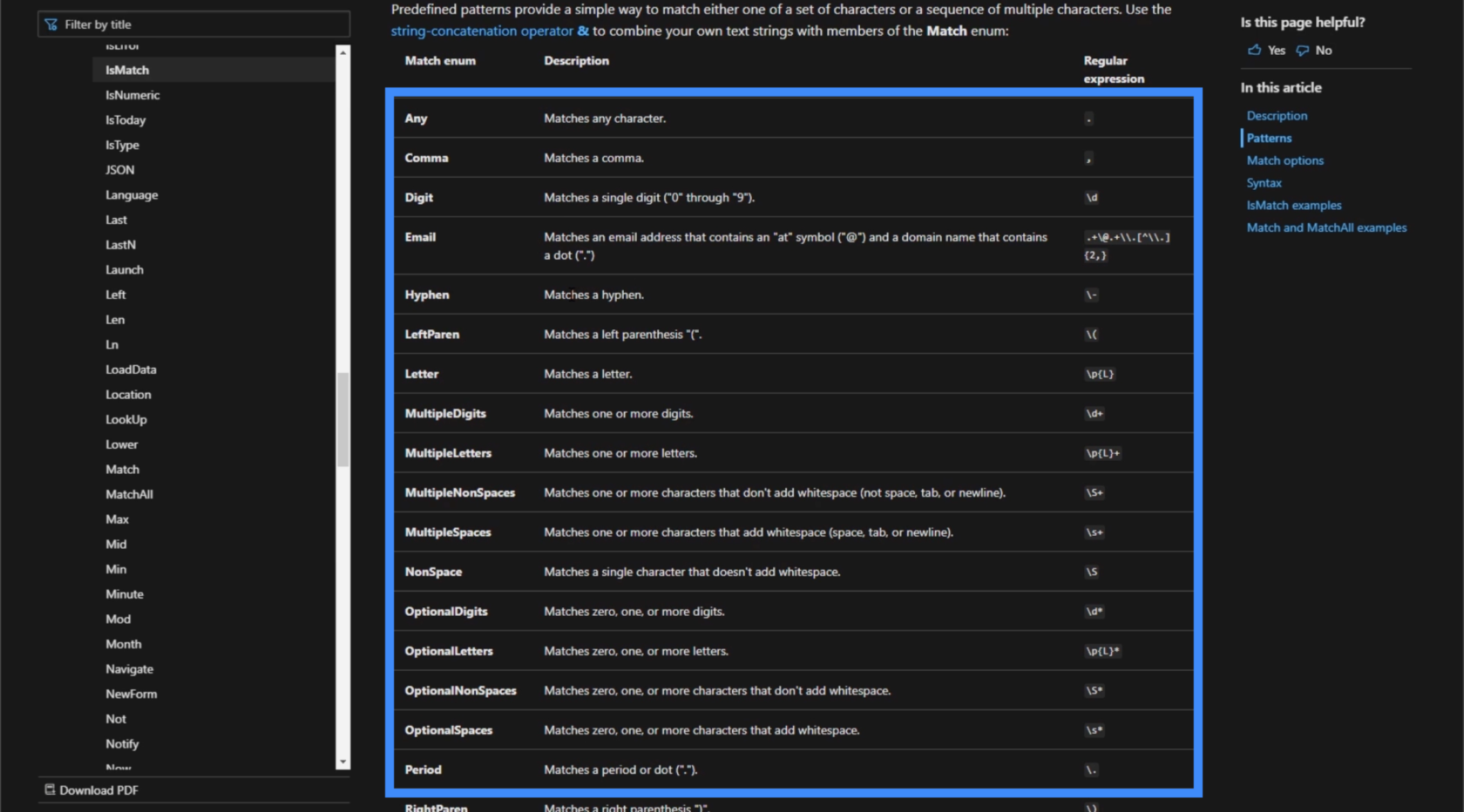Open JSON in the sidebar list
This screenshot has height=812, width=1464.
pos(119,170)
